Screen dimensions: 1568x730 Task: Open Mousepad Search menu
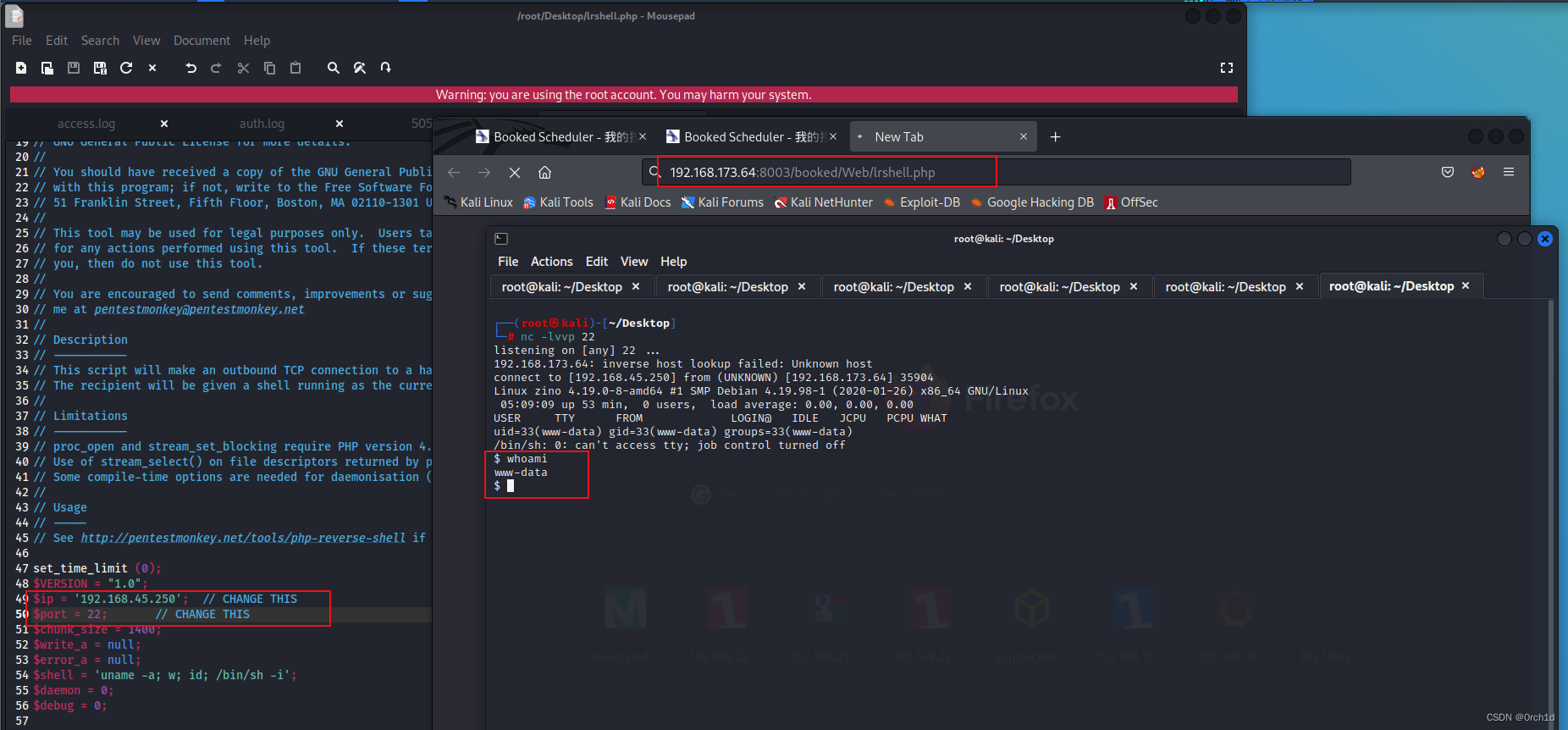coord(100,41)
